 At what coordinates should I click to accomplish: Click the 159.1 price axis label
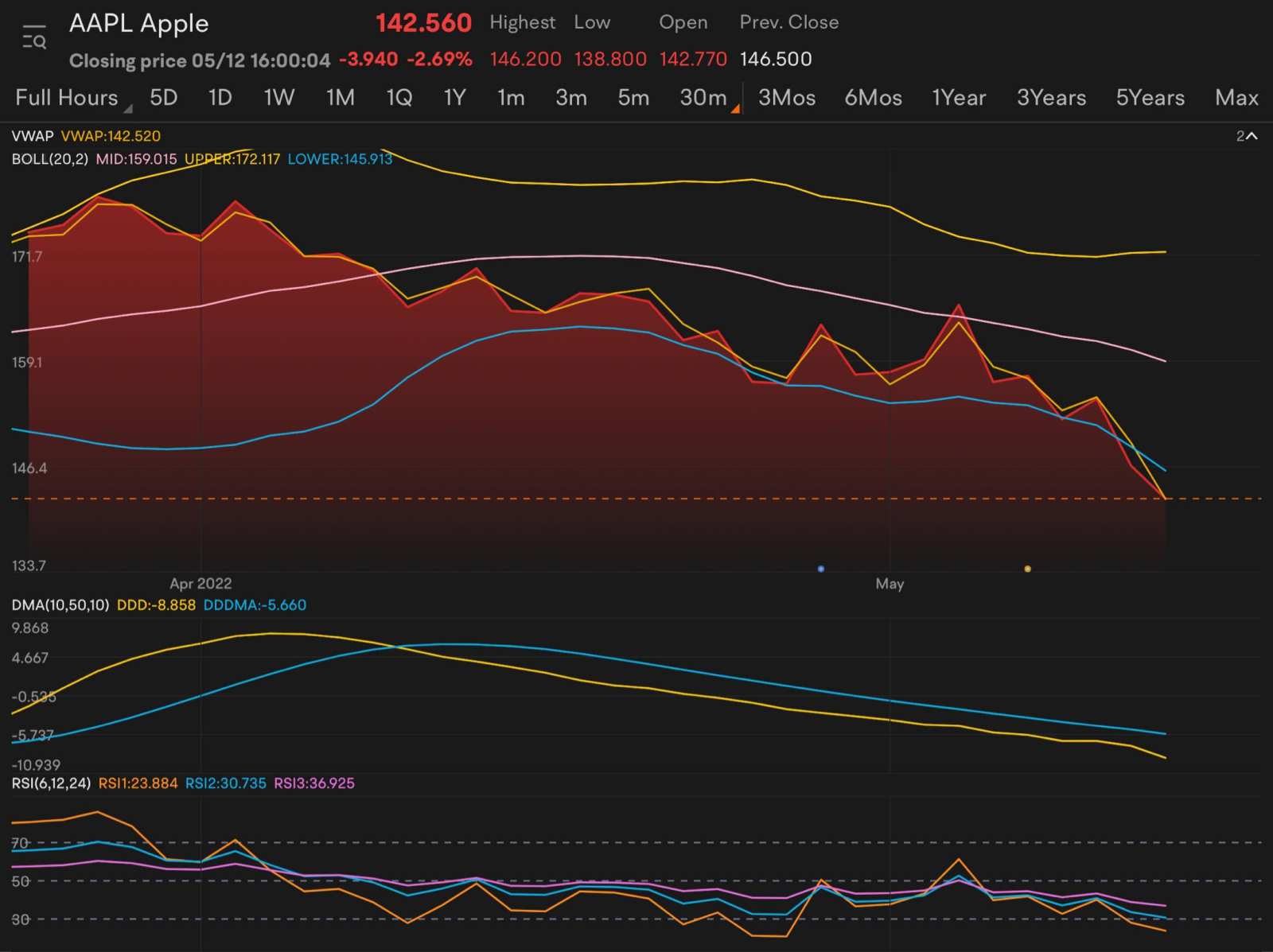click(27, 363)
